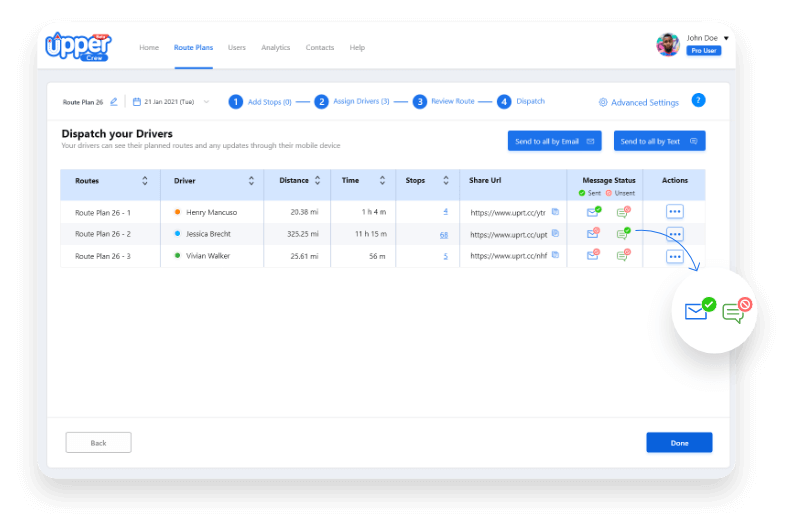Go to the Home menu
This screenshot has width=795, height=531.
tap(149, 47)
